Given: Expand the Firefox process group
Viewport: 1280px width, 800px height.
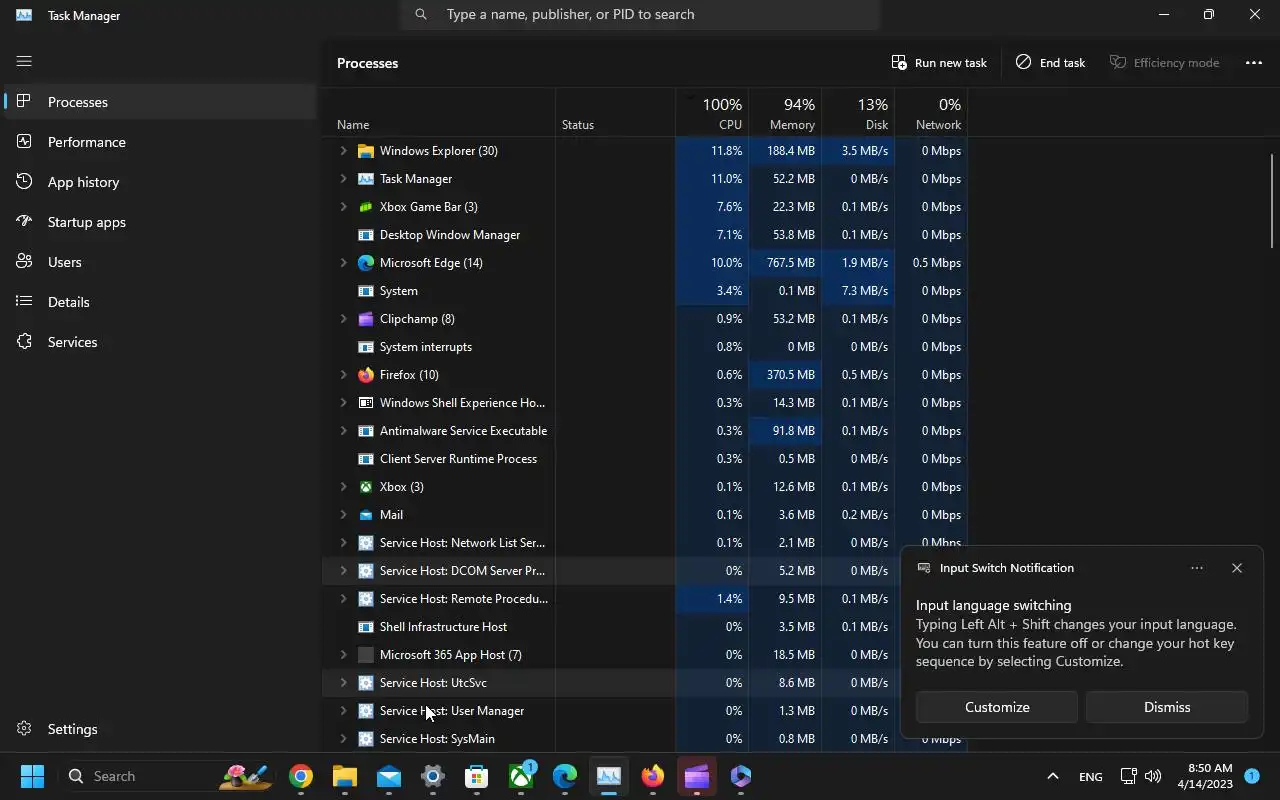Looking at the screenshot, I should pos(343,375).
